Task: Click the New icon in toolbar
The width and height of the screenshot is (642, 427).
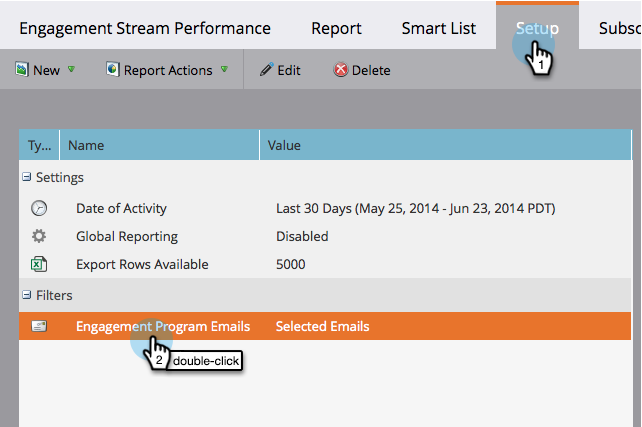Action: (21, 70)
